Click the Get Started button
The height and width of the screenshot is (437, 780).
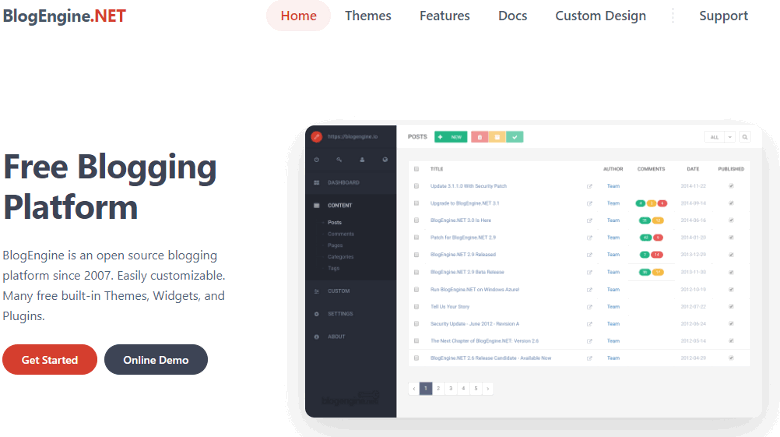[49, 360]
